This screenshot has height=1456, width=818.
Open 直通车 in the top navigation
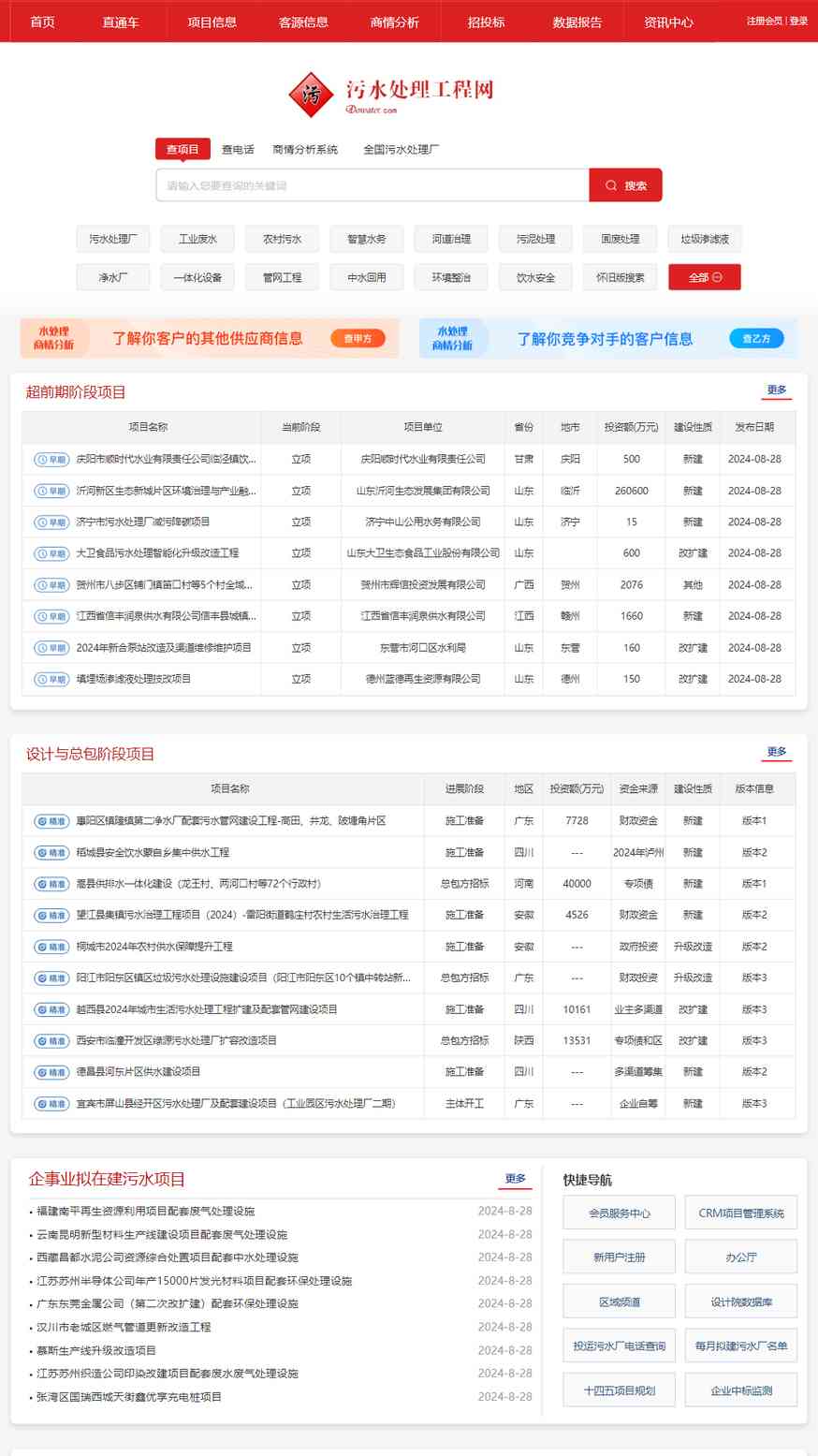click(121, 22)
